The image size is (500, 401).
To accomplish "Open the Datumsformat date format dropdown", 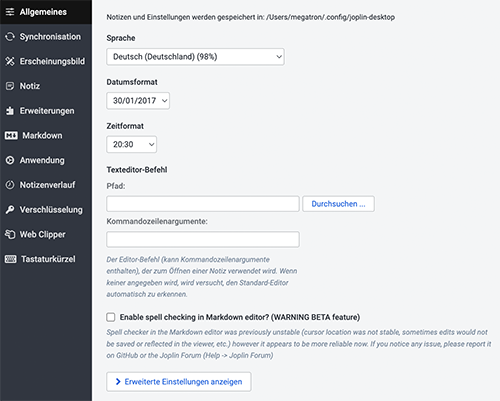I will (x=138, y=101).
